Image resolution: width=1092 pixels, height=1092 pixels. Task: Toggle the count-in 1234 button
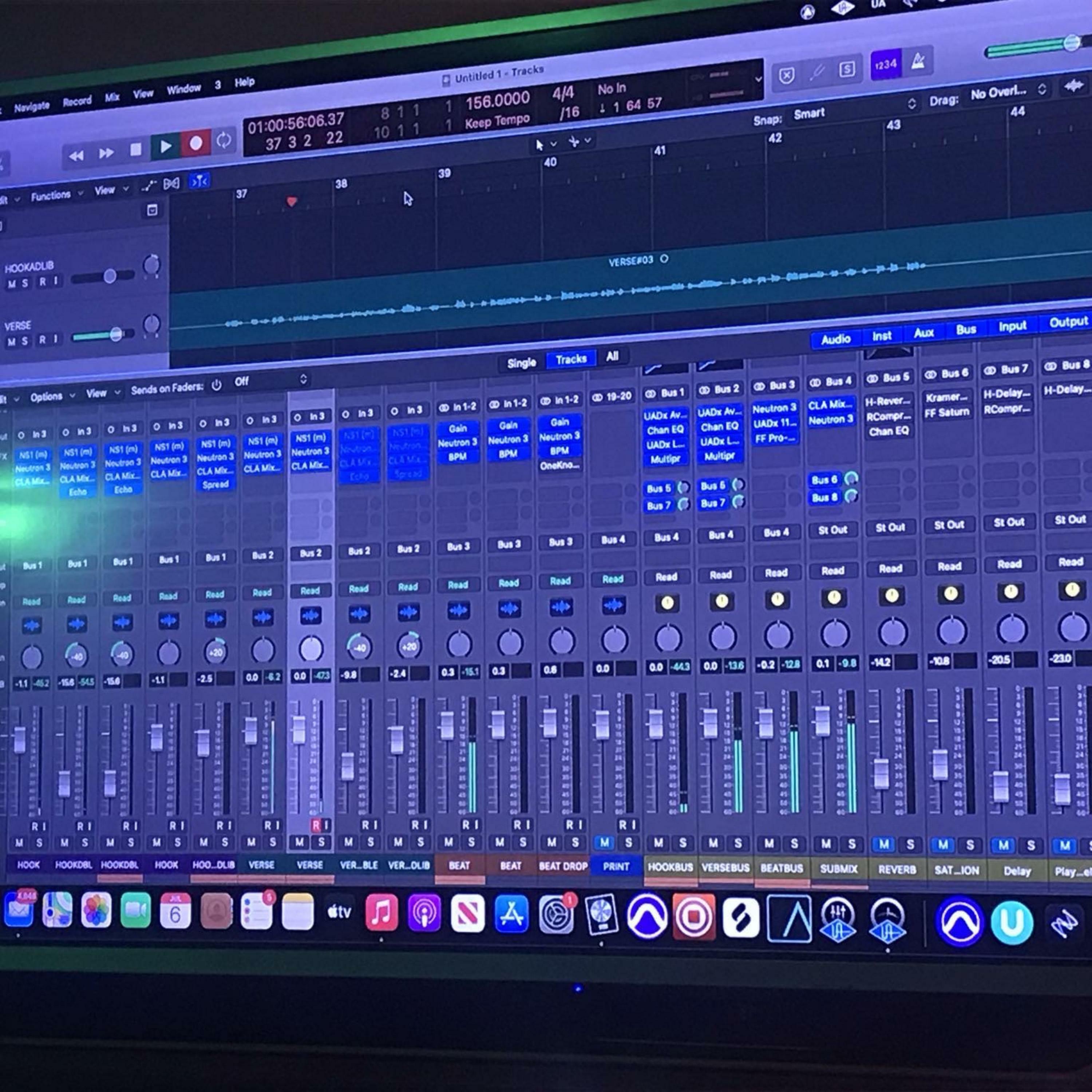point(886,65)
